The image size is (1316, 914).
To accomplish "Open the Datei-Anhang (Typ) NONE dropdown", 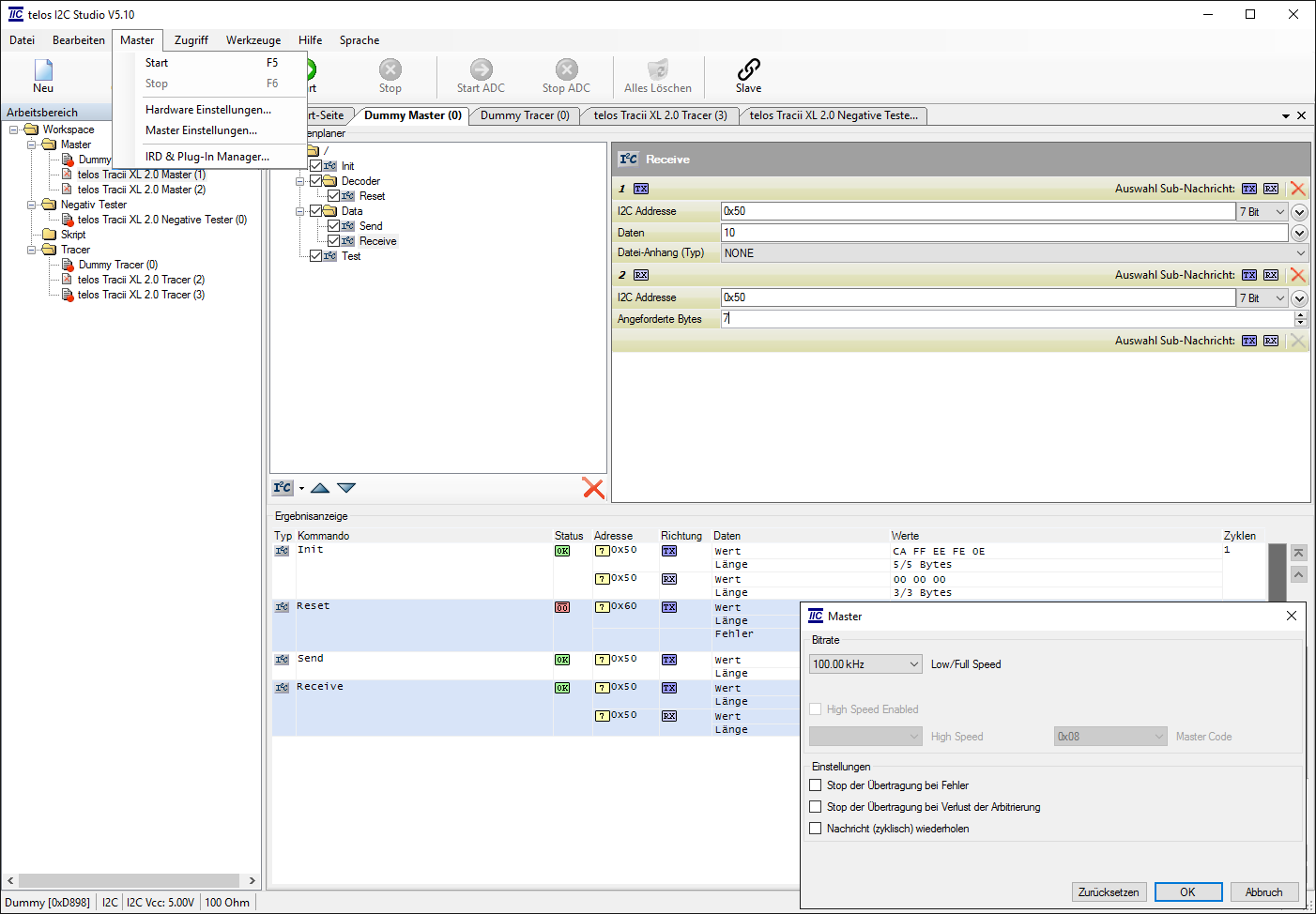I will click(1014, 253).
